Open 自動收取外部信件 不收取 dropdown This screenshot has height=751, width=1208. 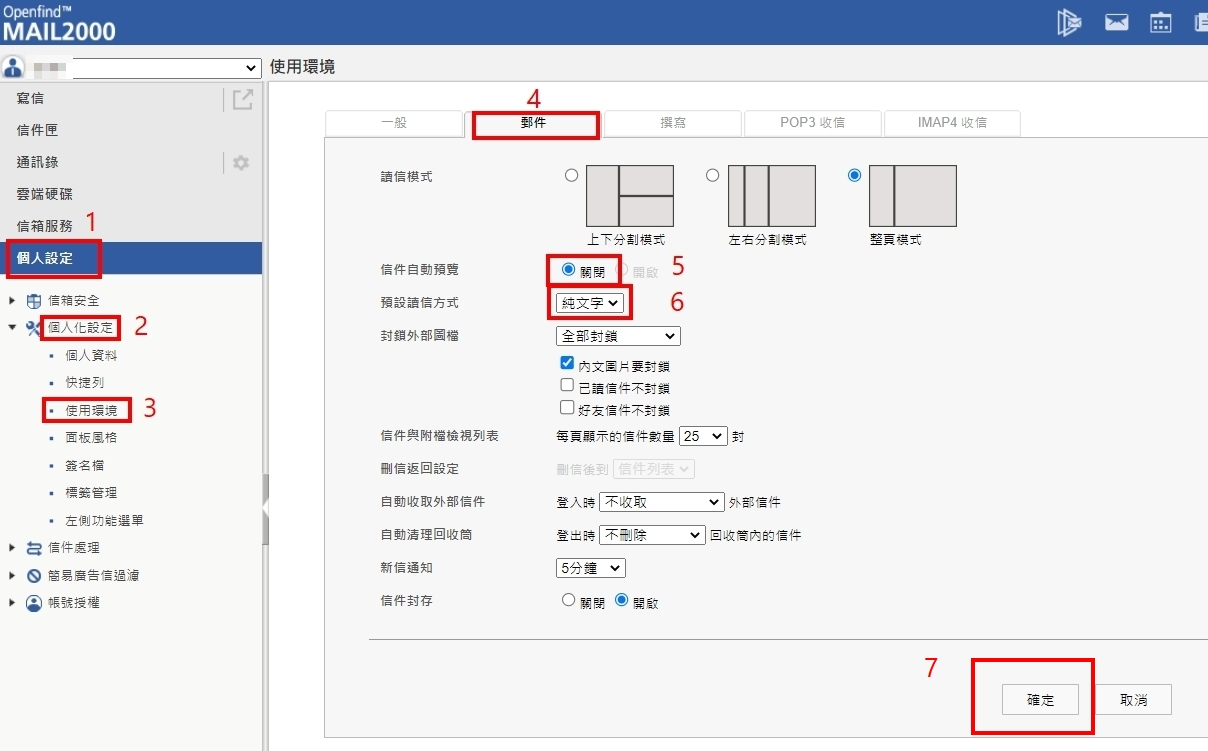click(661, 501)
